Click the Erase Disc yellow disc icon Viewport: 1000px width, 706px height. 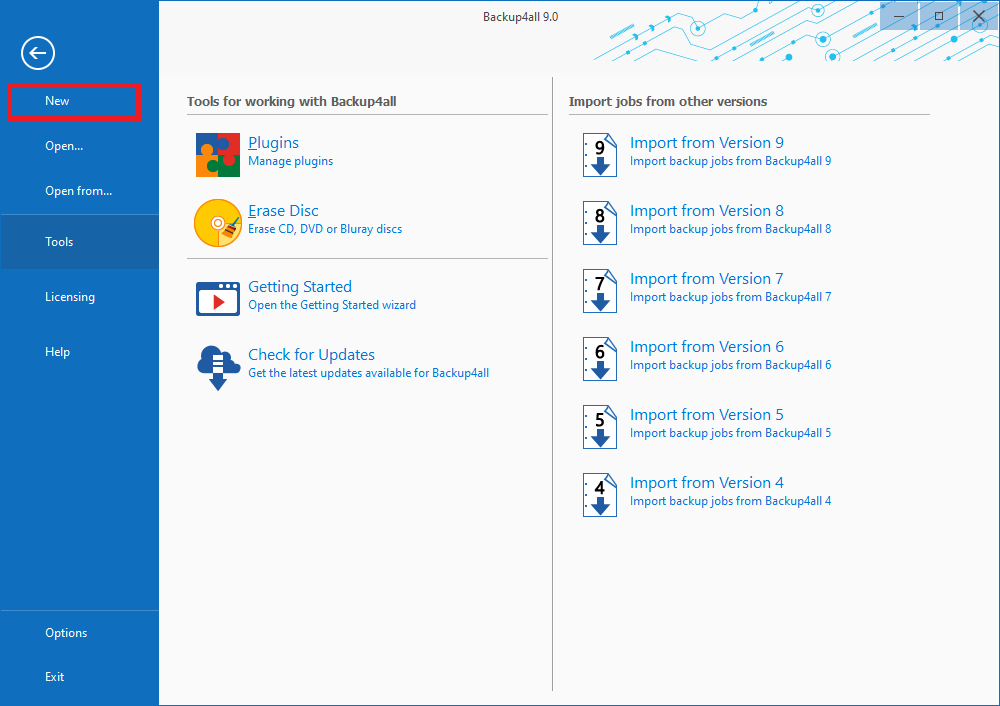[217, 223]
